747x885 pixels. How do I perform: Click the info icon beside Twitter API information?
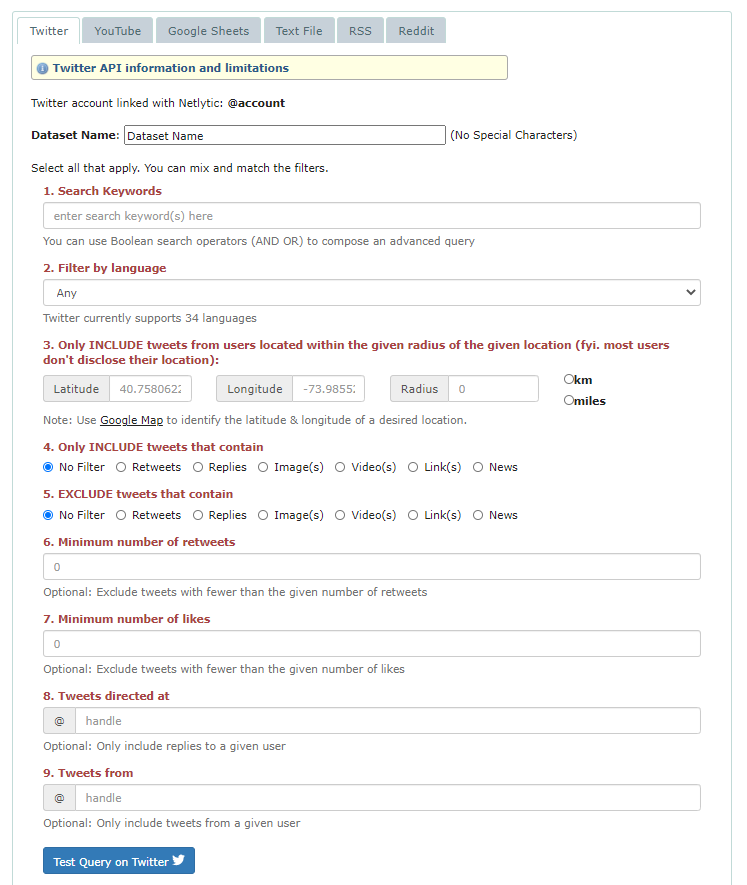coord(42,69)
